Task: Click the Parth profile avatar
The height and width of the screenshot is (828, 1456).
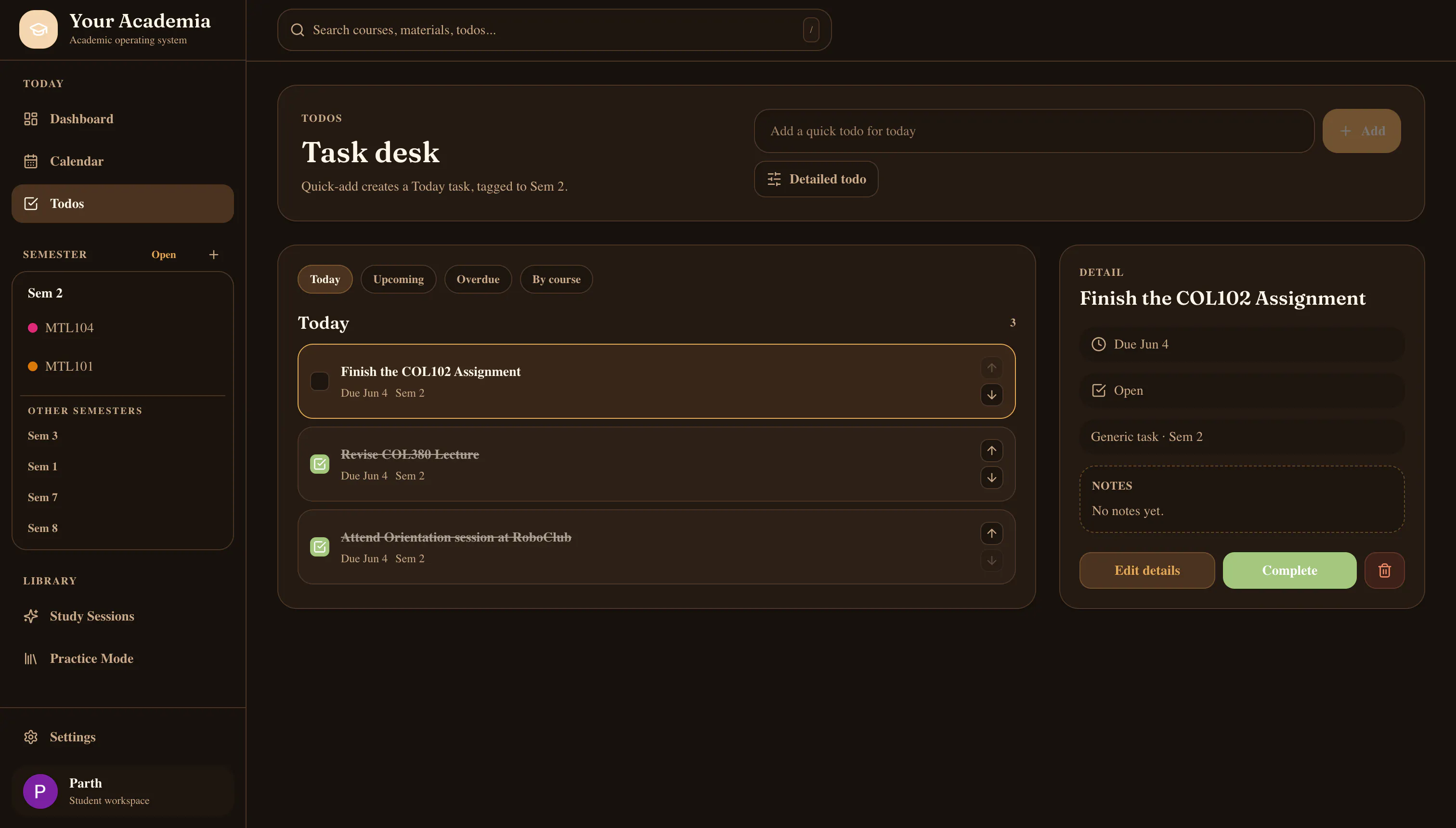Action: click(x=40, y=791)
